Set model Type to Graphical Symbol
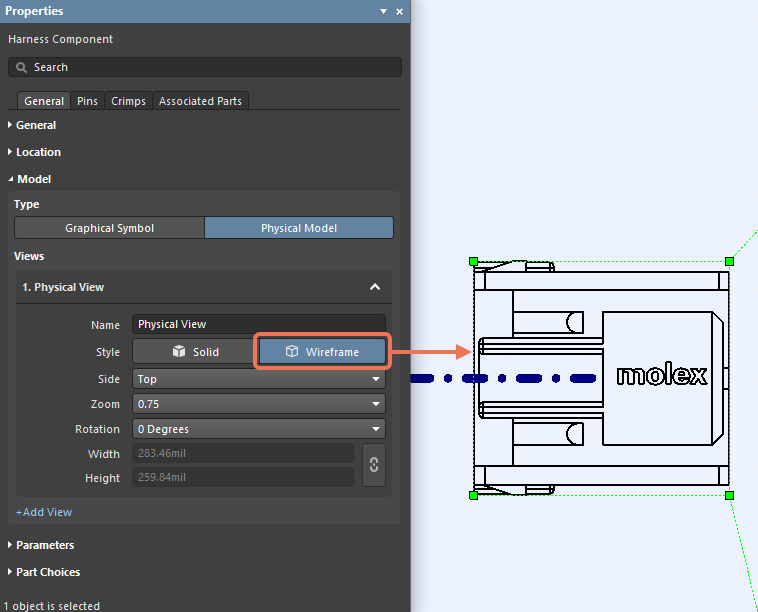Viewport: 758px width, 612px height. pos(109,228)
